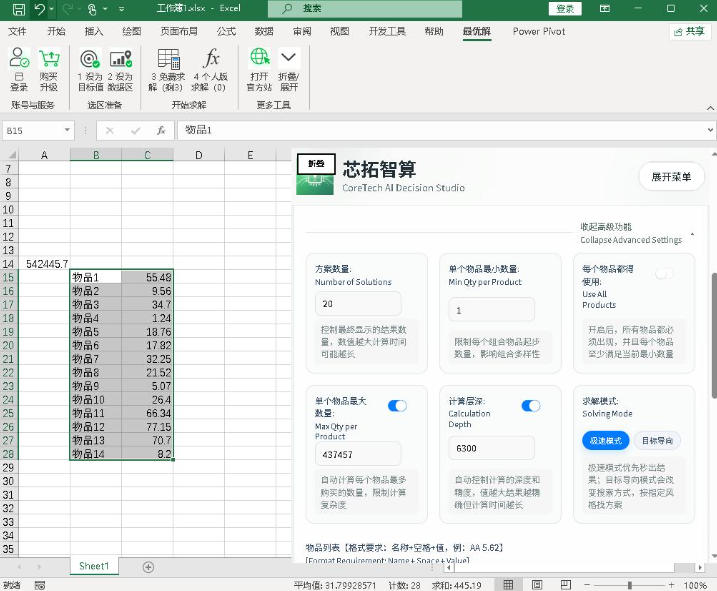The width and height of the screenshot is (717, 591).
Task: Click the cancel X in formula bar
Action: 109,130
